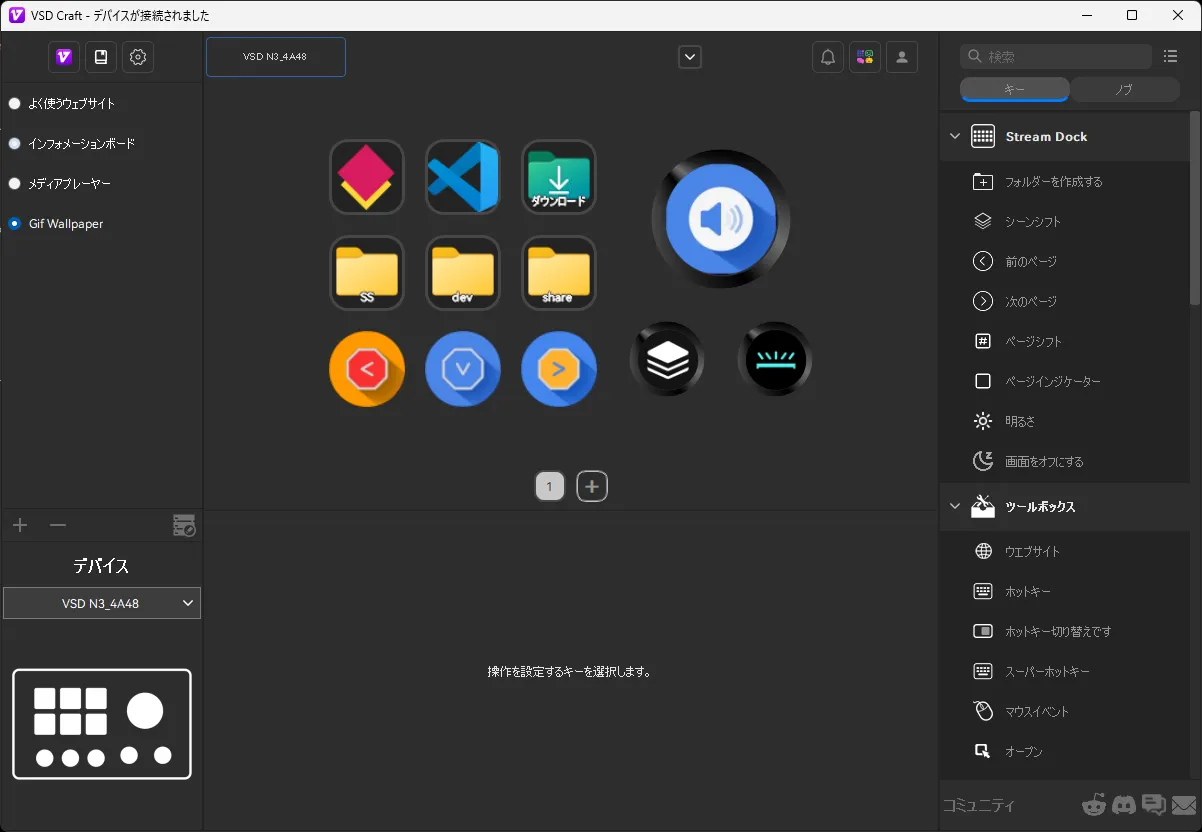The height and width of the screenshot is (832, 1202).
Task: Toggle the list view icon beside search
Action: click(1171, 57)
